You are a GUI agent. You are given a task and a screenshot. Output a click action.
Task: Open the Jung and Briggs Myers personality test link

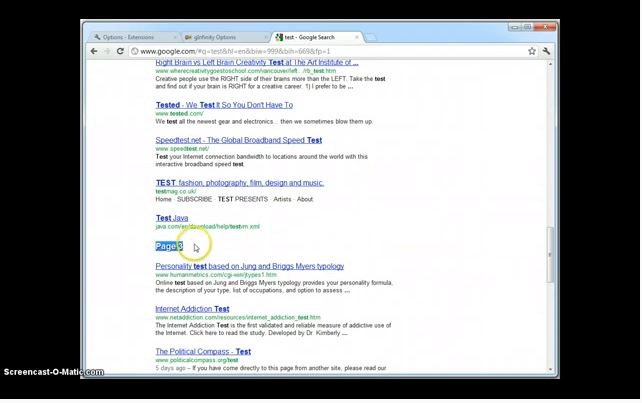coord(249,267)
